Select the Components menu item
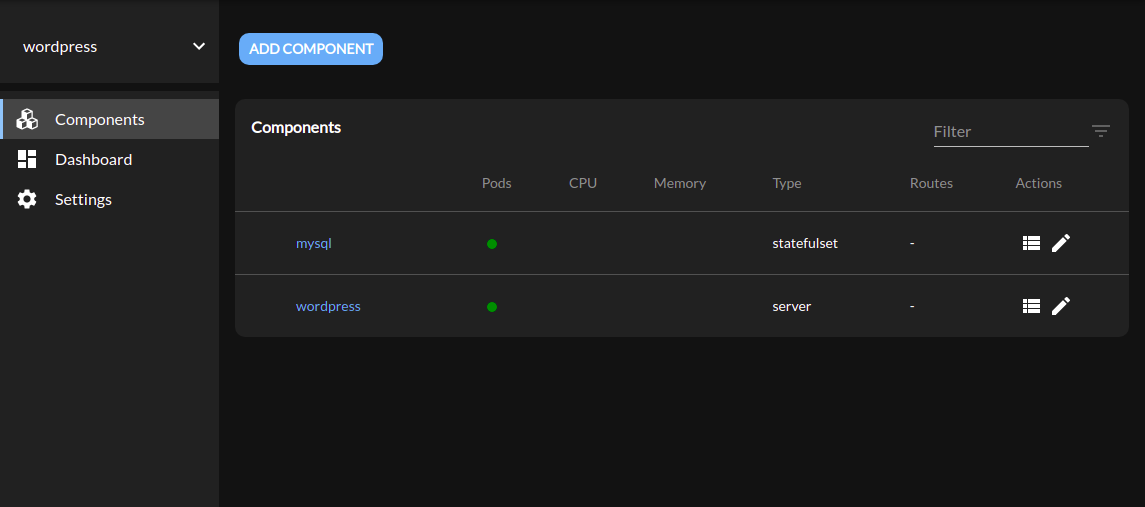This screenshot has width=1145, height=507. [x=100, y=119]
